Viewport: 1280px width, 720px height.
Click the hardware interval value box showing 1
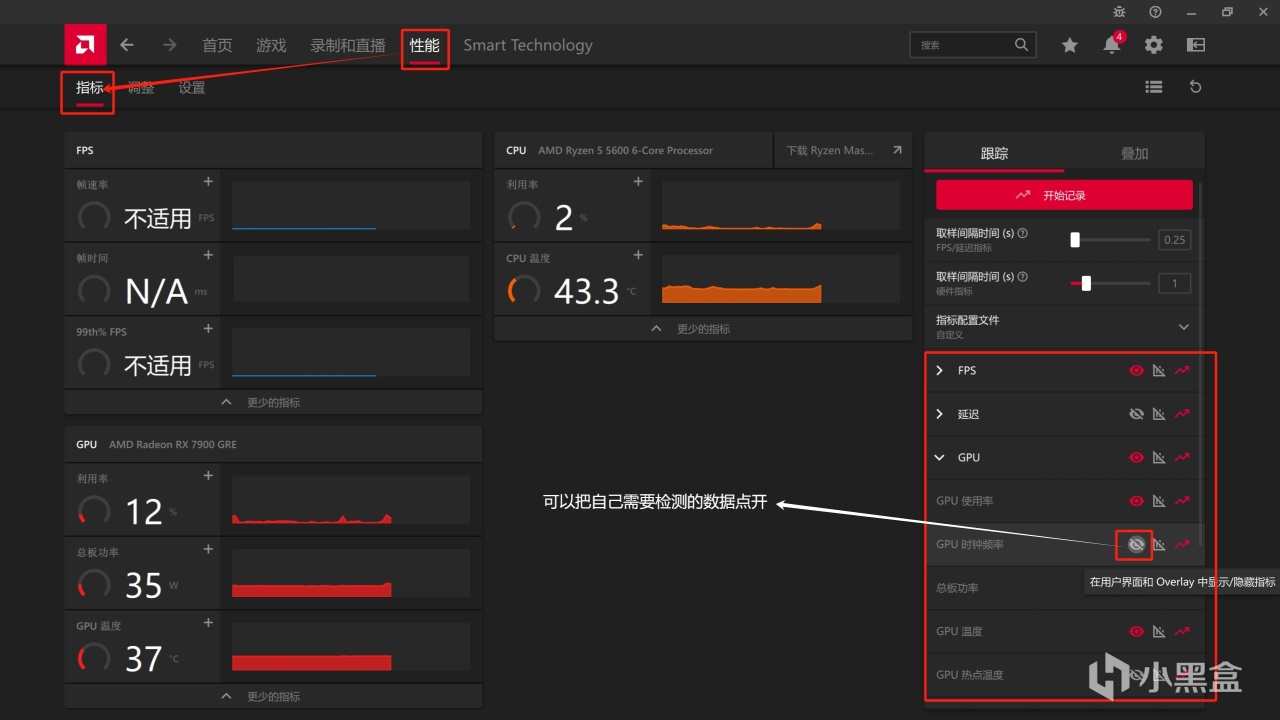click(x=1175, y=284)
